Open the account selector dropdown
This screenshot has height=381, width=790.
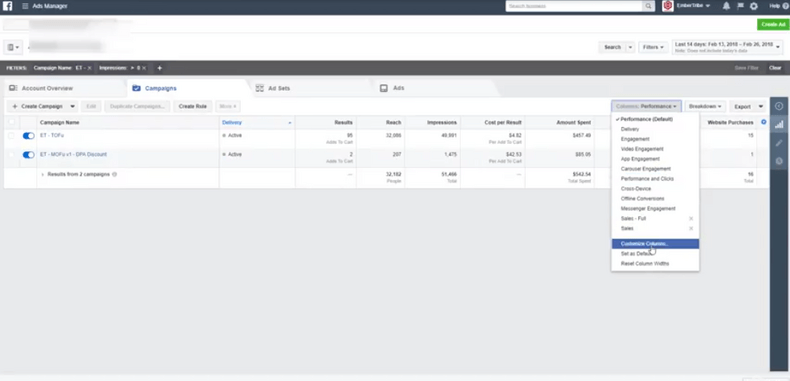pyautogui.click(x=13, y=47)
